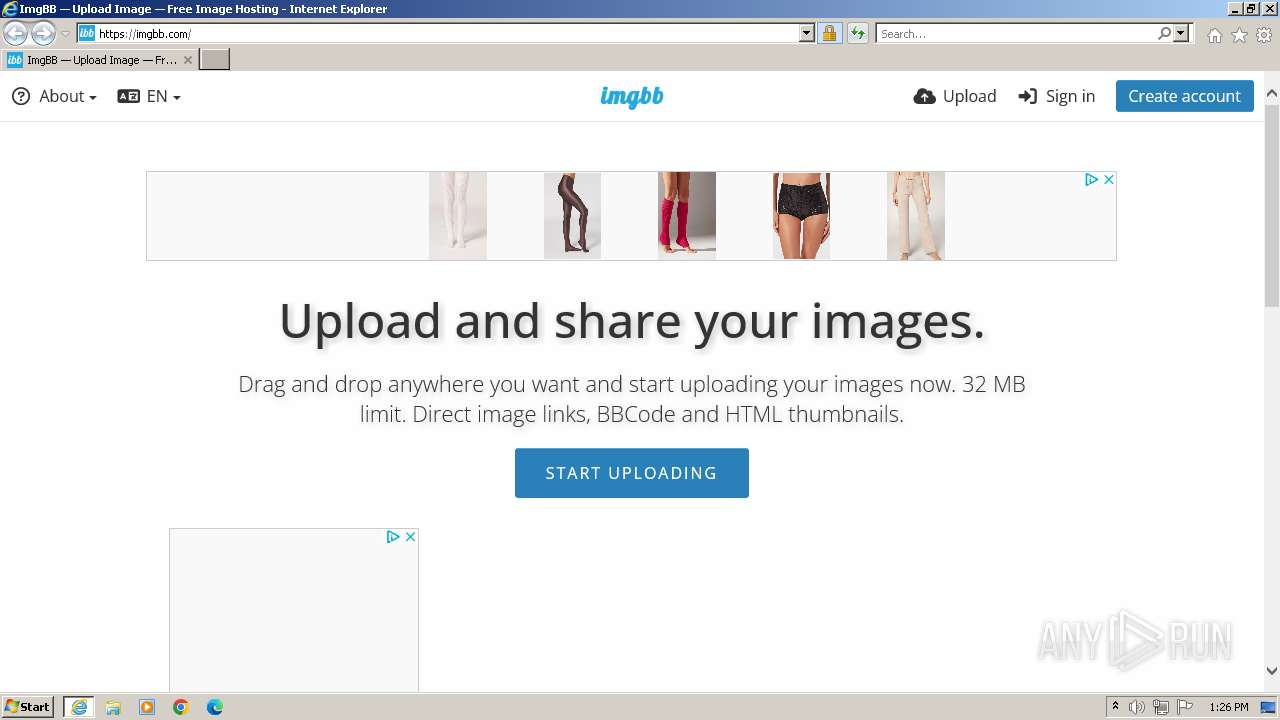Show hidden system tray icons
This screenshot has height=720, width=1280.
(x=1115, y=707)
